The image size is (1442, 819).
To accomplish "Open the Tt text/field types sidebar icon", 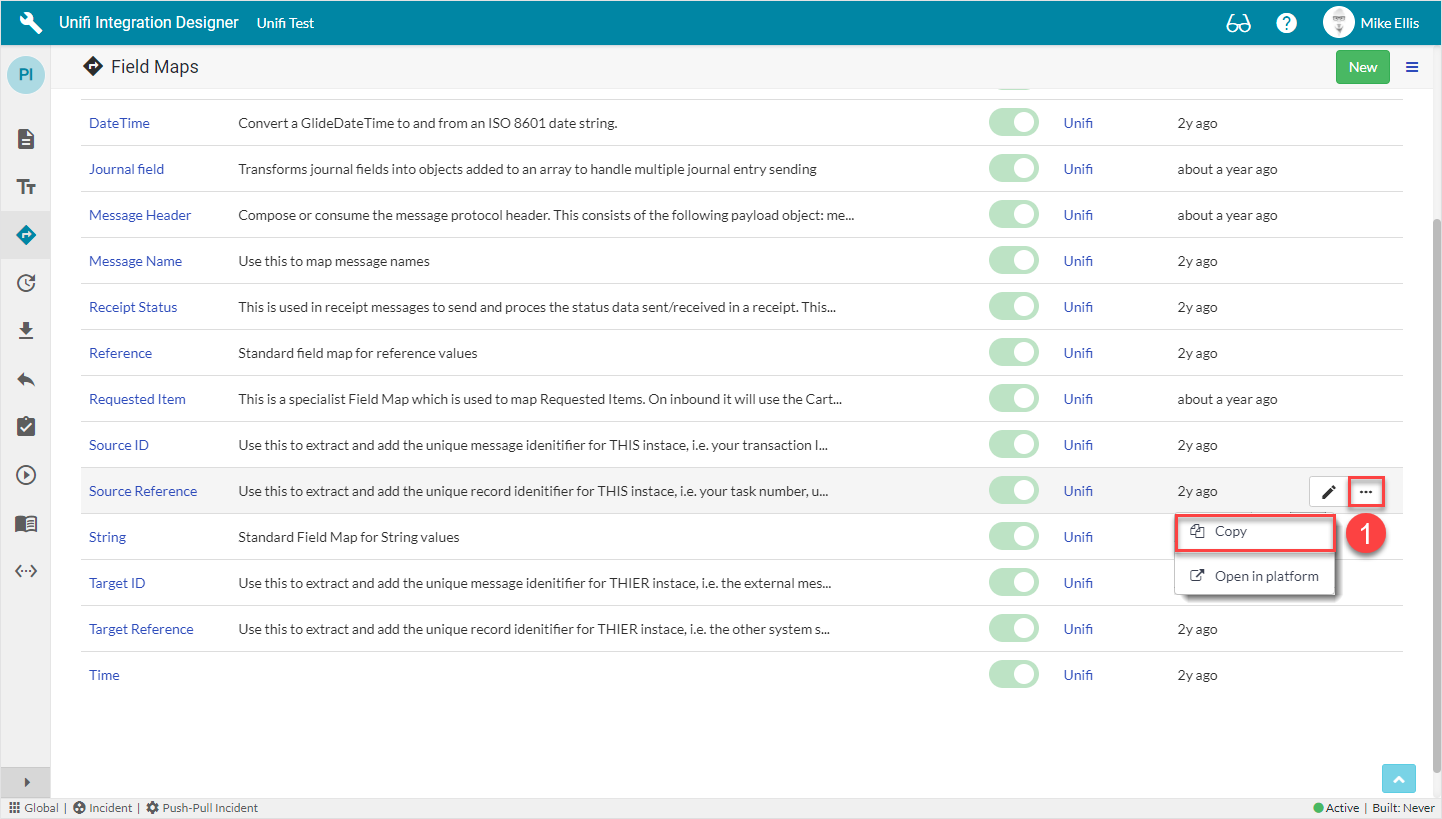I will (x=25, y=187).
